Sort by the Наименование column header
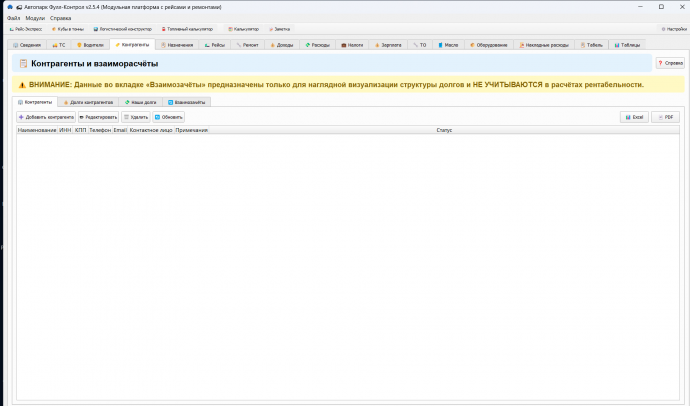 (37, 130)
